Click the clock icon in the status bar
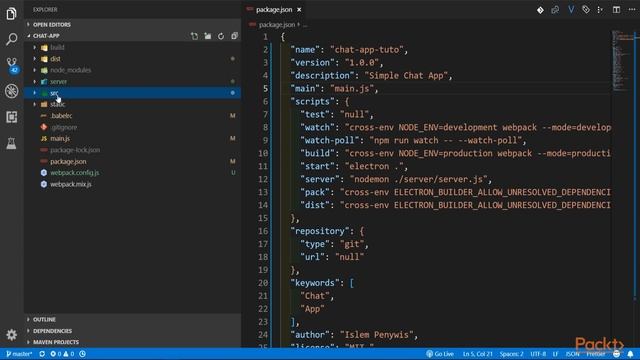The image size is (640, 360). (82, 354)
